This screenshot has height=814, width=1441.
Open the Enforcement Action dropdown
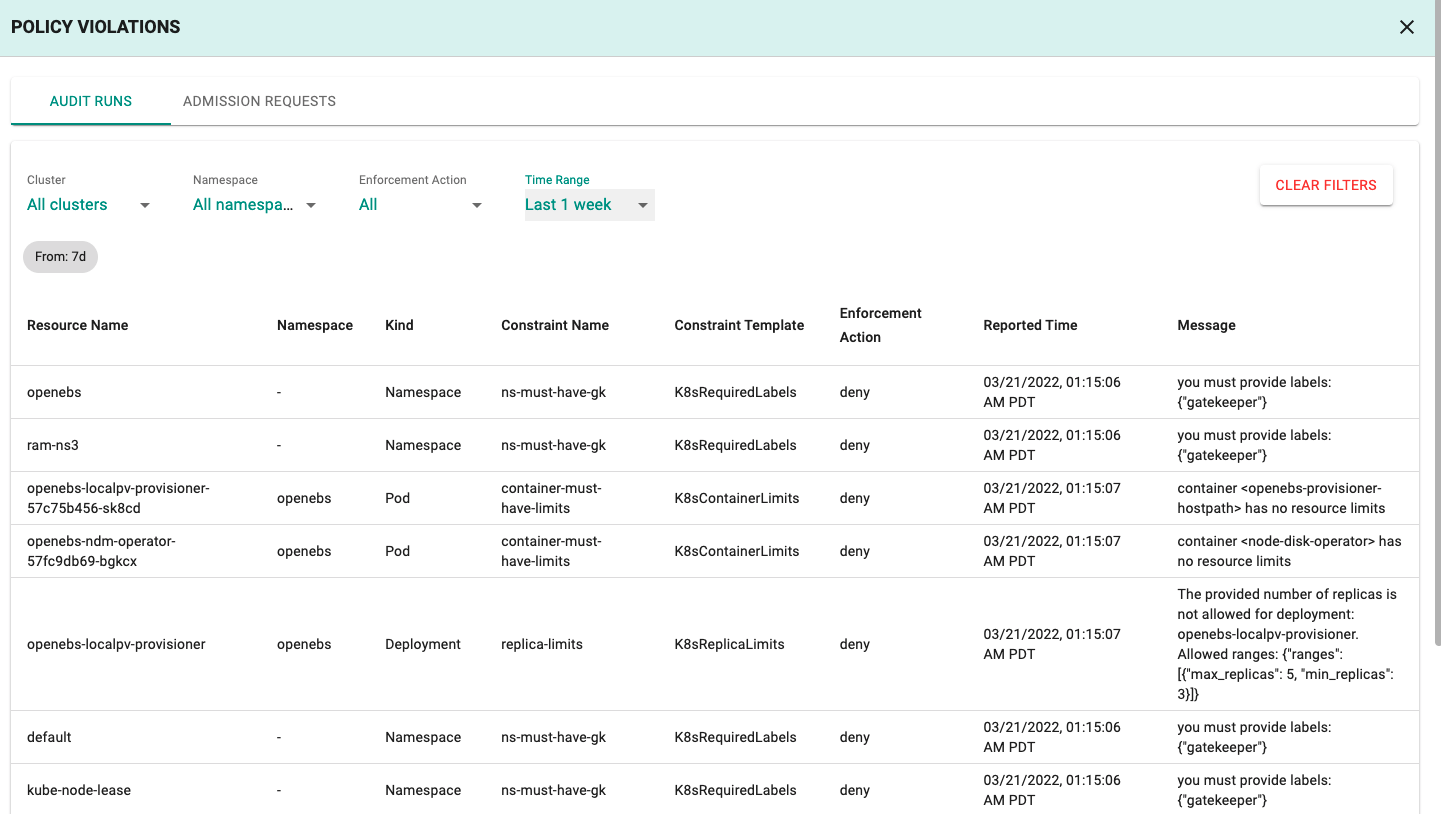click(421, 205)
